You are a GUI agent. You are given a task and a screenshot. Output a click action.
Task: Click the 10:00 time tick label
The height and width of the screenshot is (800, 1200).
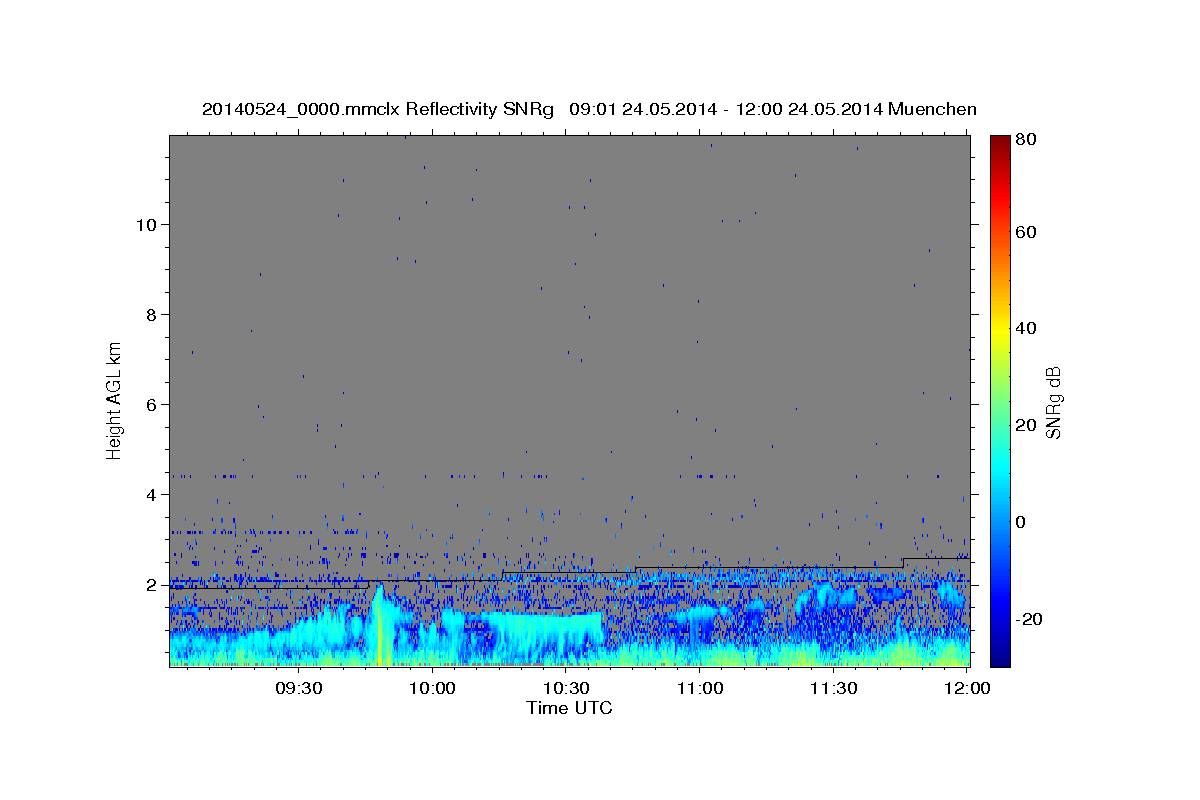433,688
